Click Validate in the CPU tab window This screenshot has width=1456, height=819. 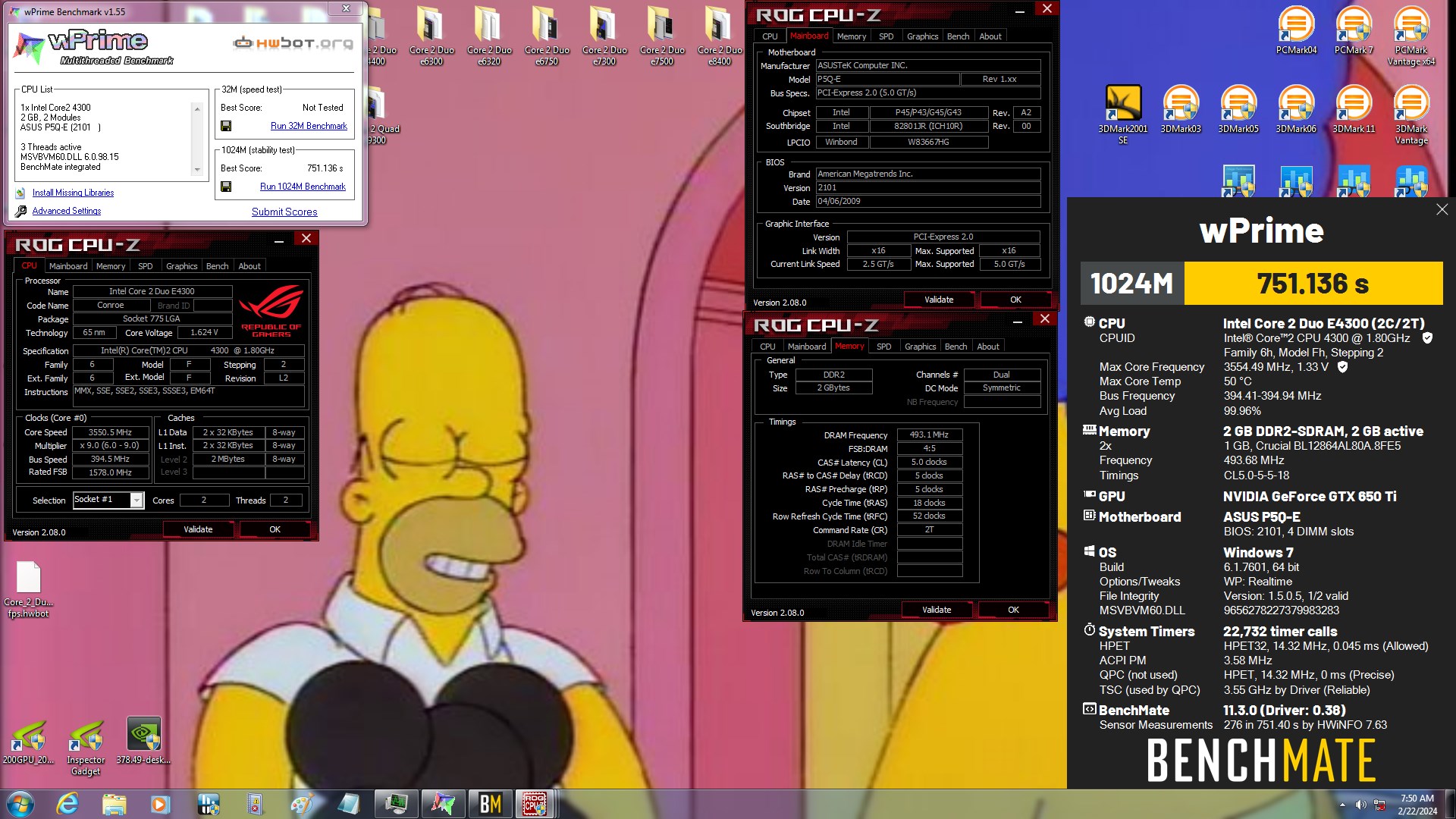[198, 529]
